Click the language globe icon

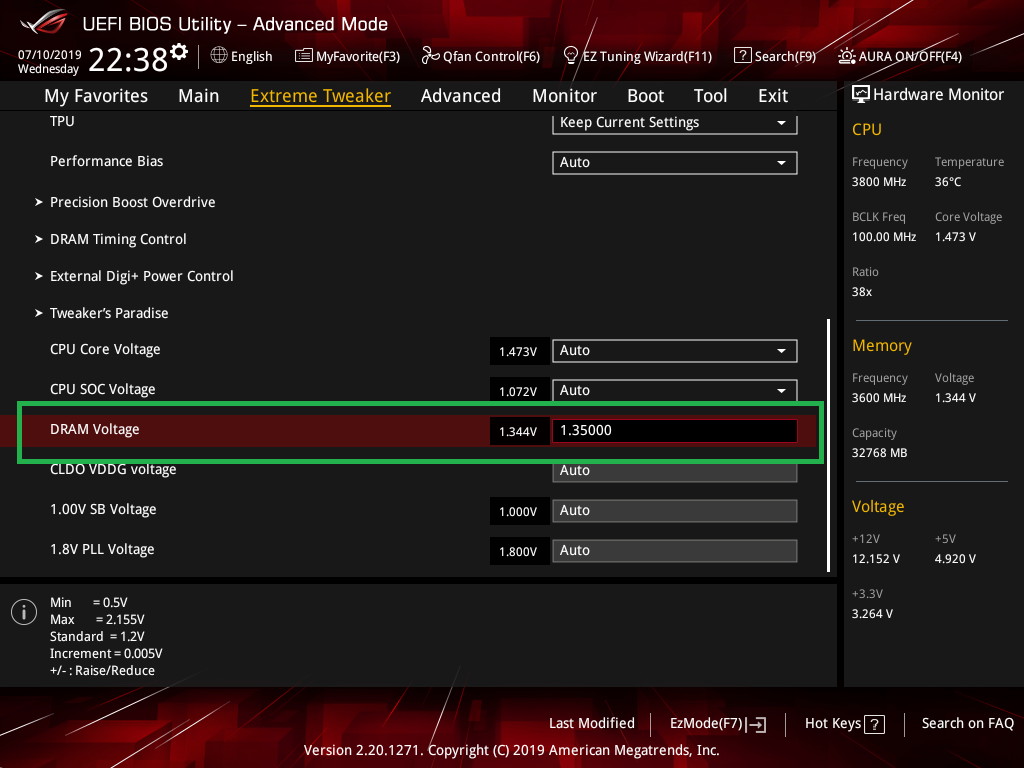click(x=219, y=56)
